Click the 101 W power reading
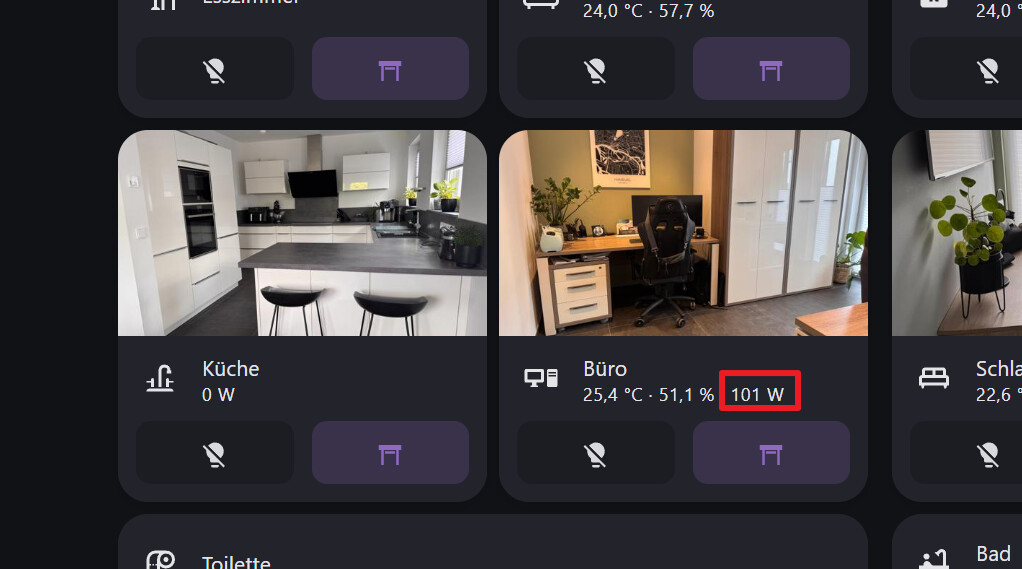The width and height of the screenshot is (1022, 569). [x=757, y=395]
